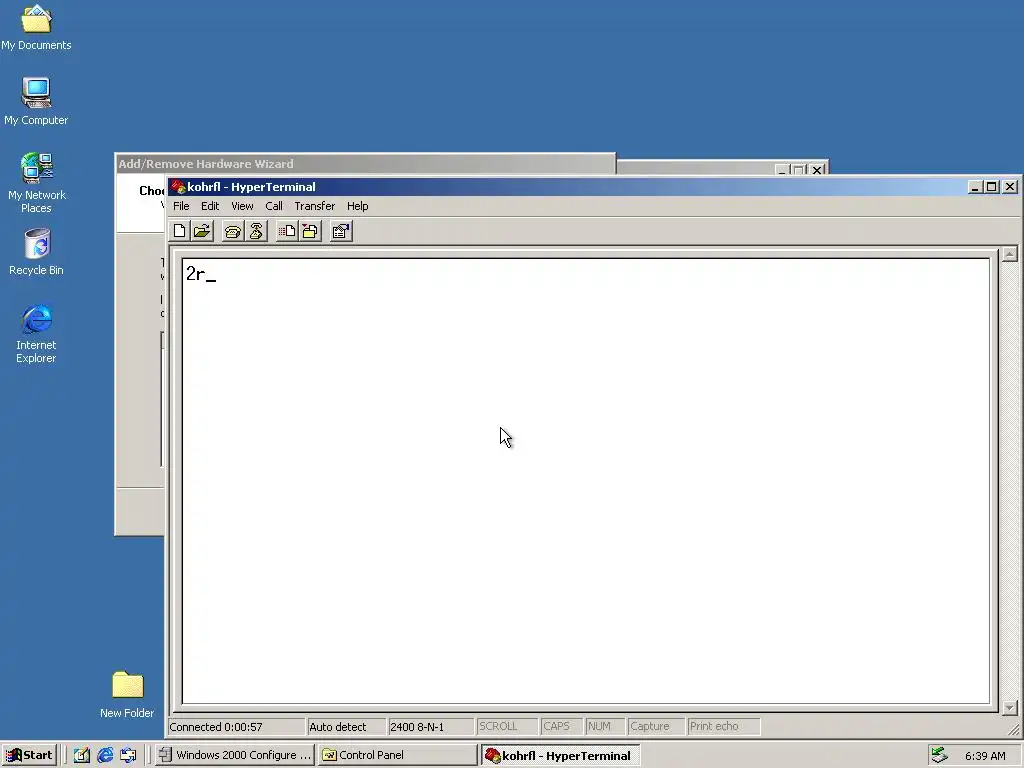Close the background Control Panel window

pyautogui.click(x=817, y=170)
